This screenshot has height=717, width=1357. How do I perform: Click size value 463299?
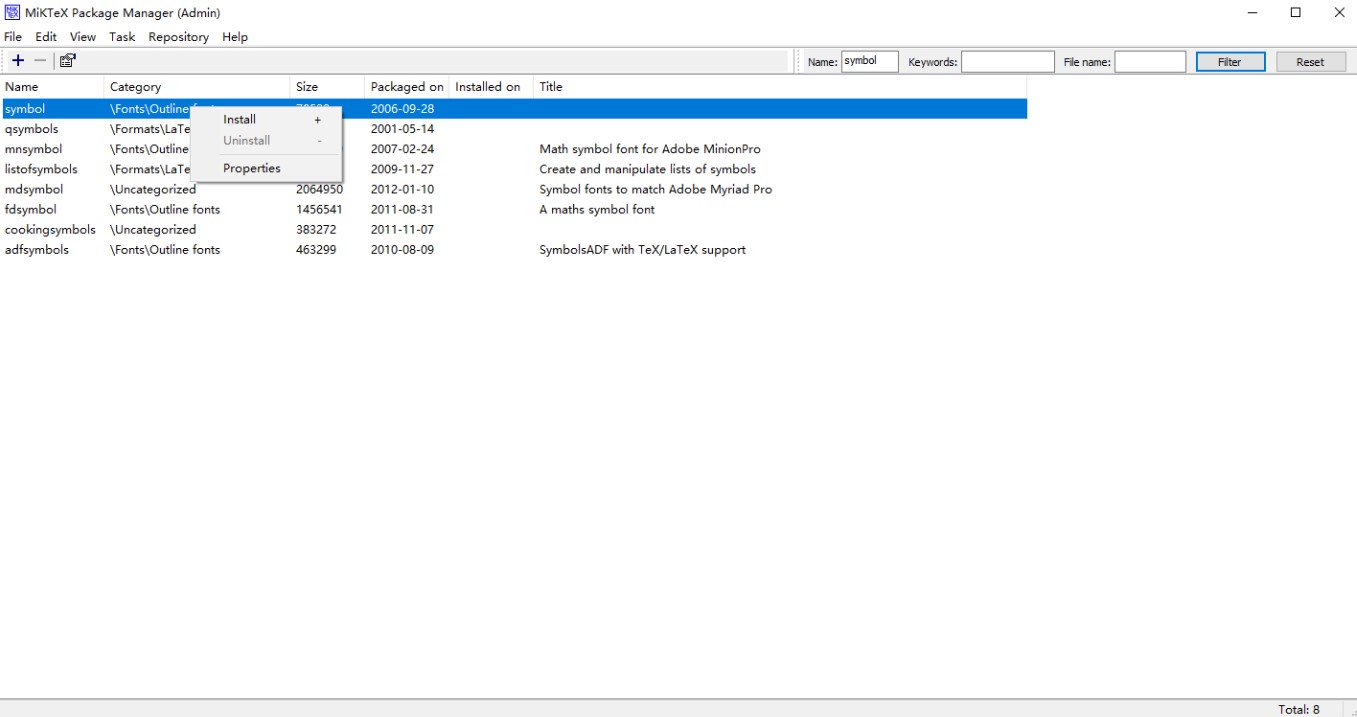316,249
